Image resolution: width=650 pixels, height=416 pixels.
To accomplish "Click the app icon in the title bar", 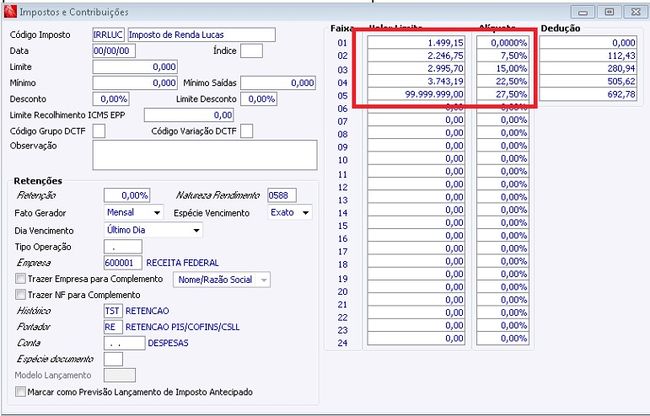I will 10,12.
